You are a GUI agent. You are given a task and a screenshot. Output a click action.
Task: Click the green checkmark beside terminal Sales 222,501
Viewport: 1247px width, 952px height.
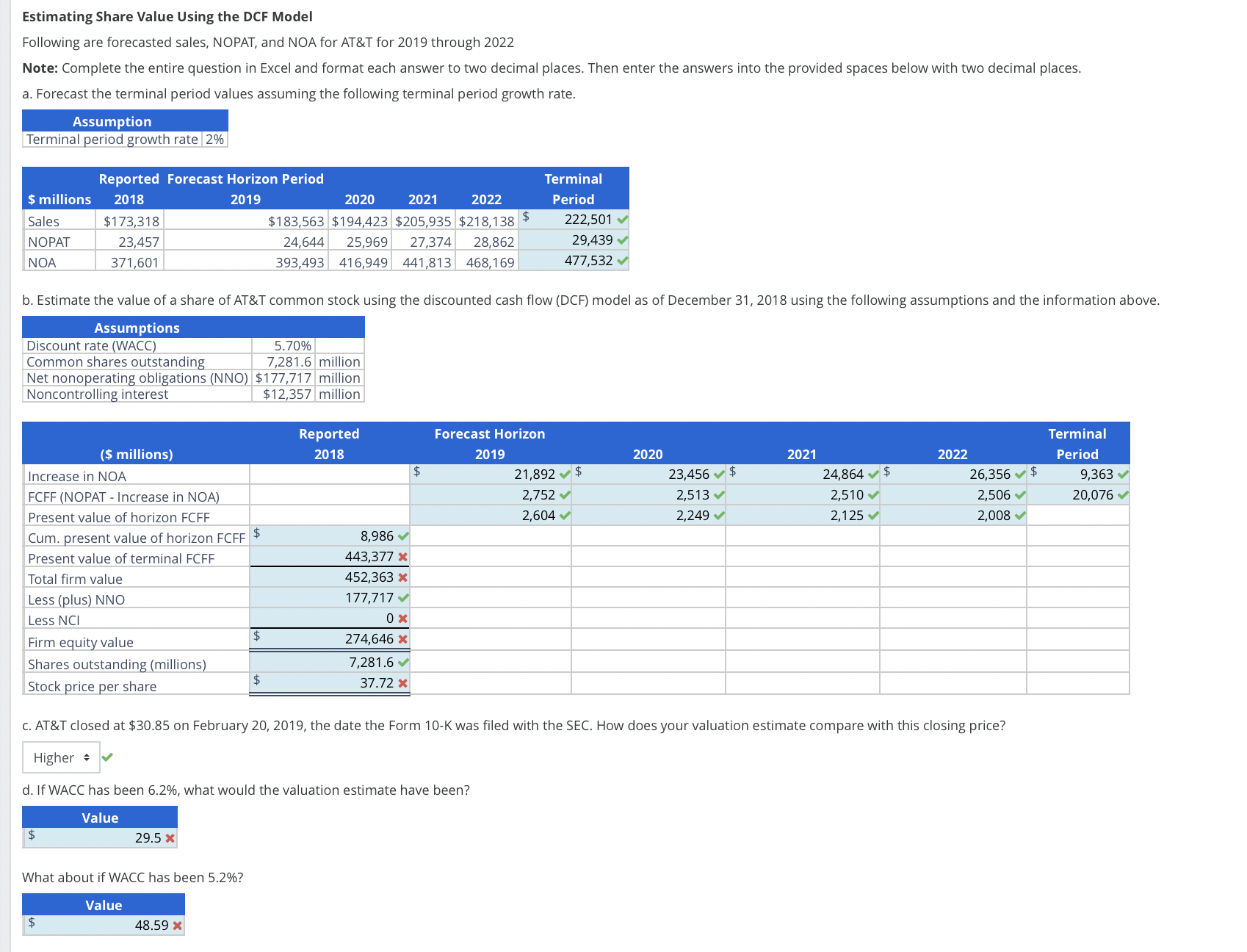623,219
